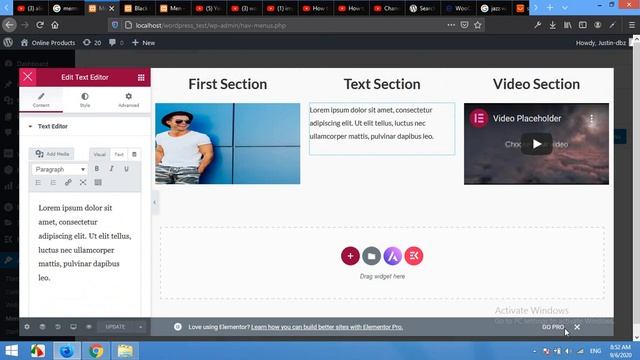The image size is (640, 360).
Task: Open the save options arrow beside UPDATE
Action: click(x=140, y=327)
